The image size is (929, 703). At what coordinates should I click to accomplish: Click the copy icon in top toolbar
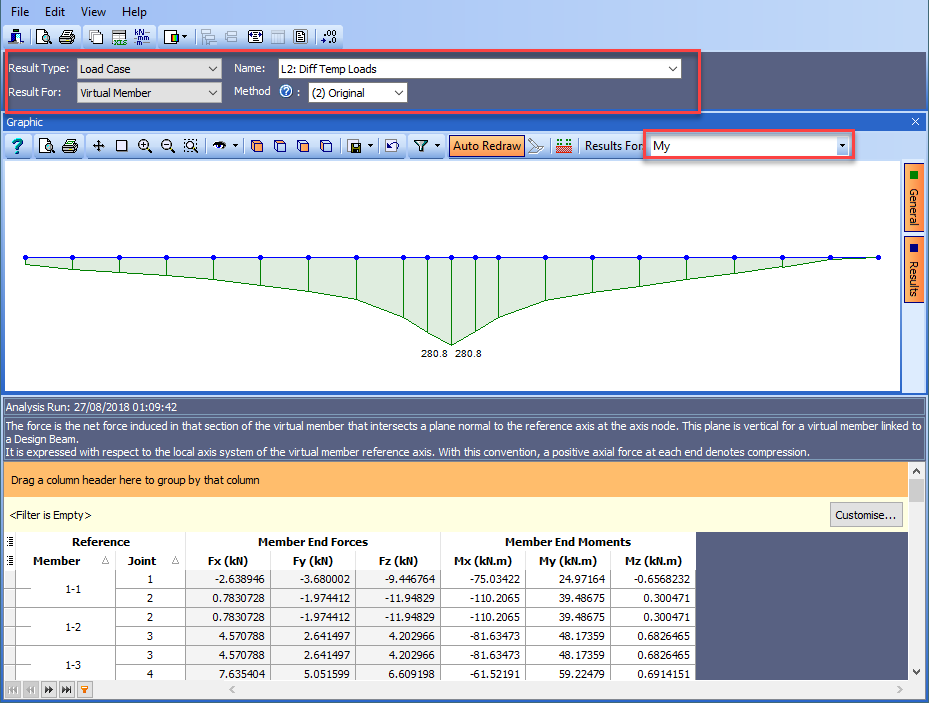click(95, 37)
